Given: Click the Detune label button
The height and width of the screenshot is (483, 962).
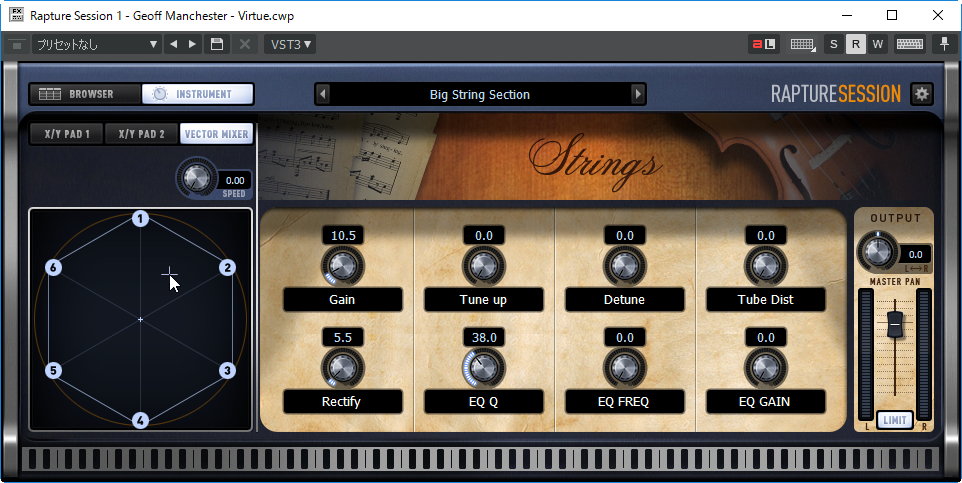Looking at the screenshot, I should pos(625,299).
